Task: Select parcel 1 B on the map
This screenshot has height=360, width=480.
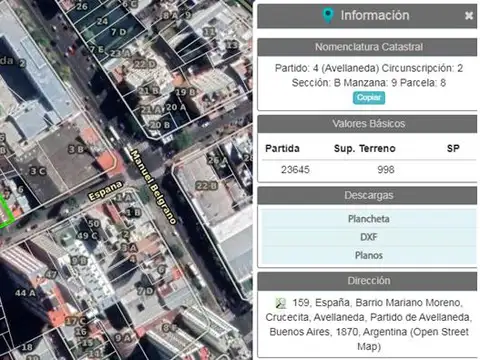Action: pos(133,213)
